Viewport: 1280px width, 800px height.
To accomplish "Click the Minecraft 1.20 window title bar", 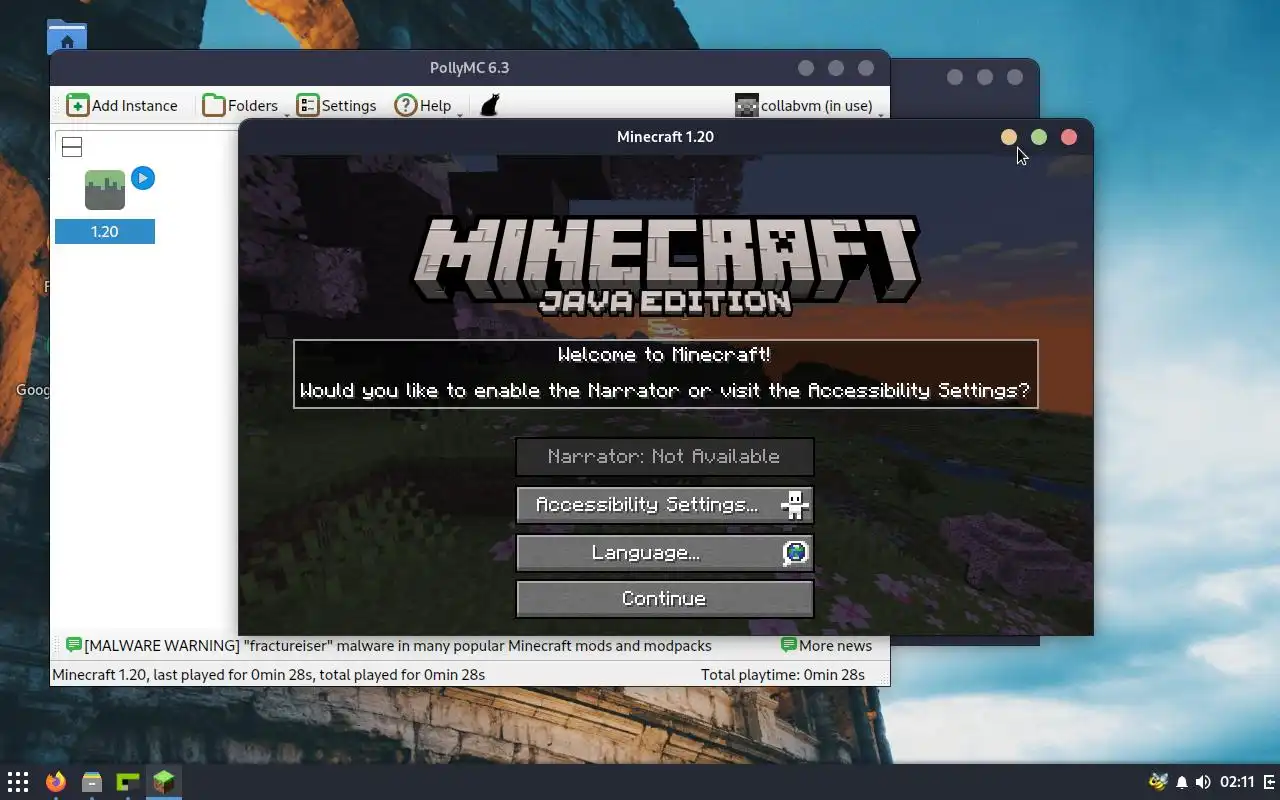I will pos(665,136).
